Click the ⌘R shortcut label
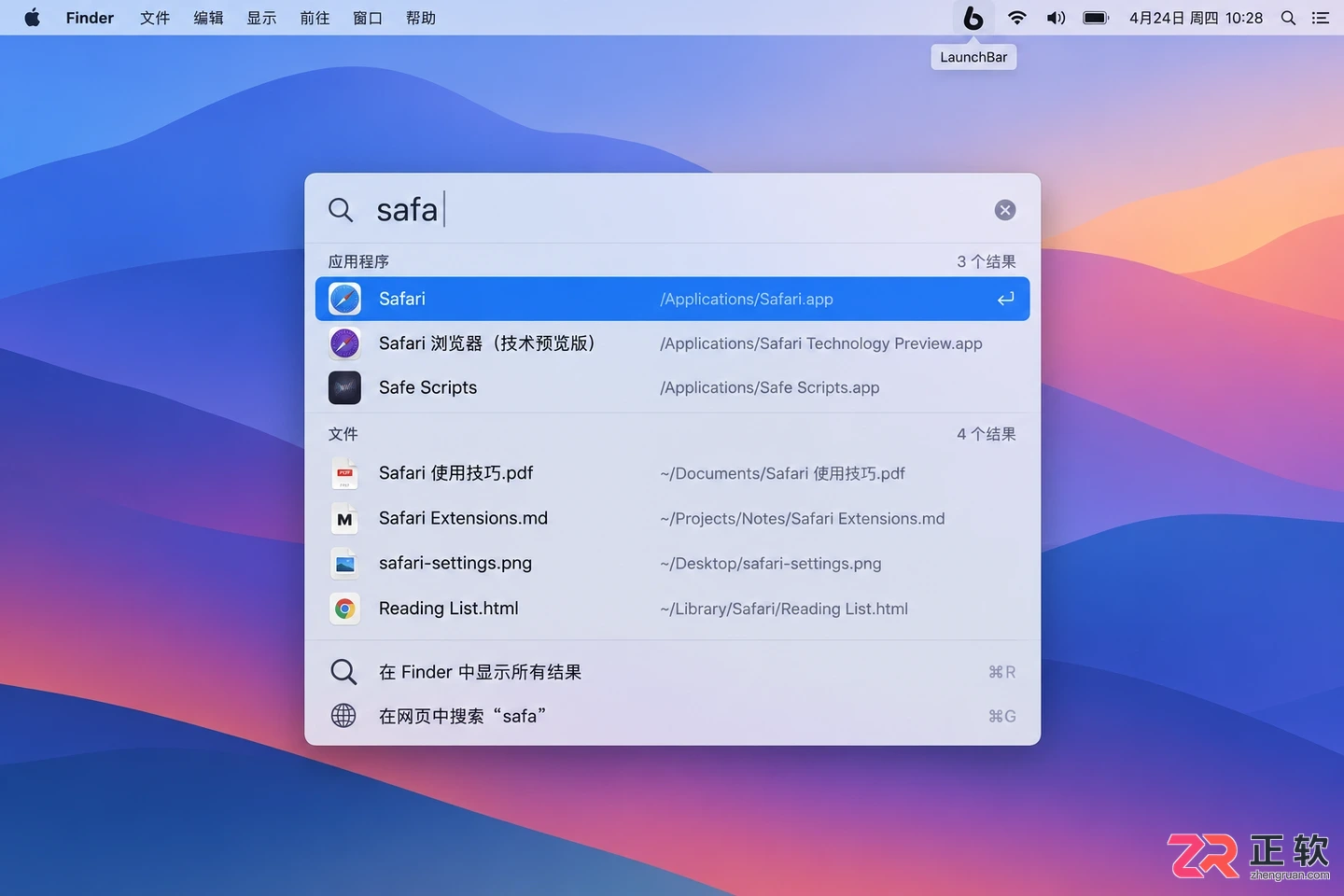The height and width of the screenshot is (896, 1344). [x=1002, y=672]
